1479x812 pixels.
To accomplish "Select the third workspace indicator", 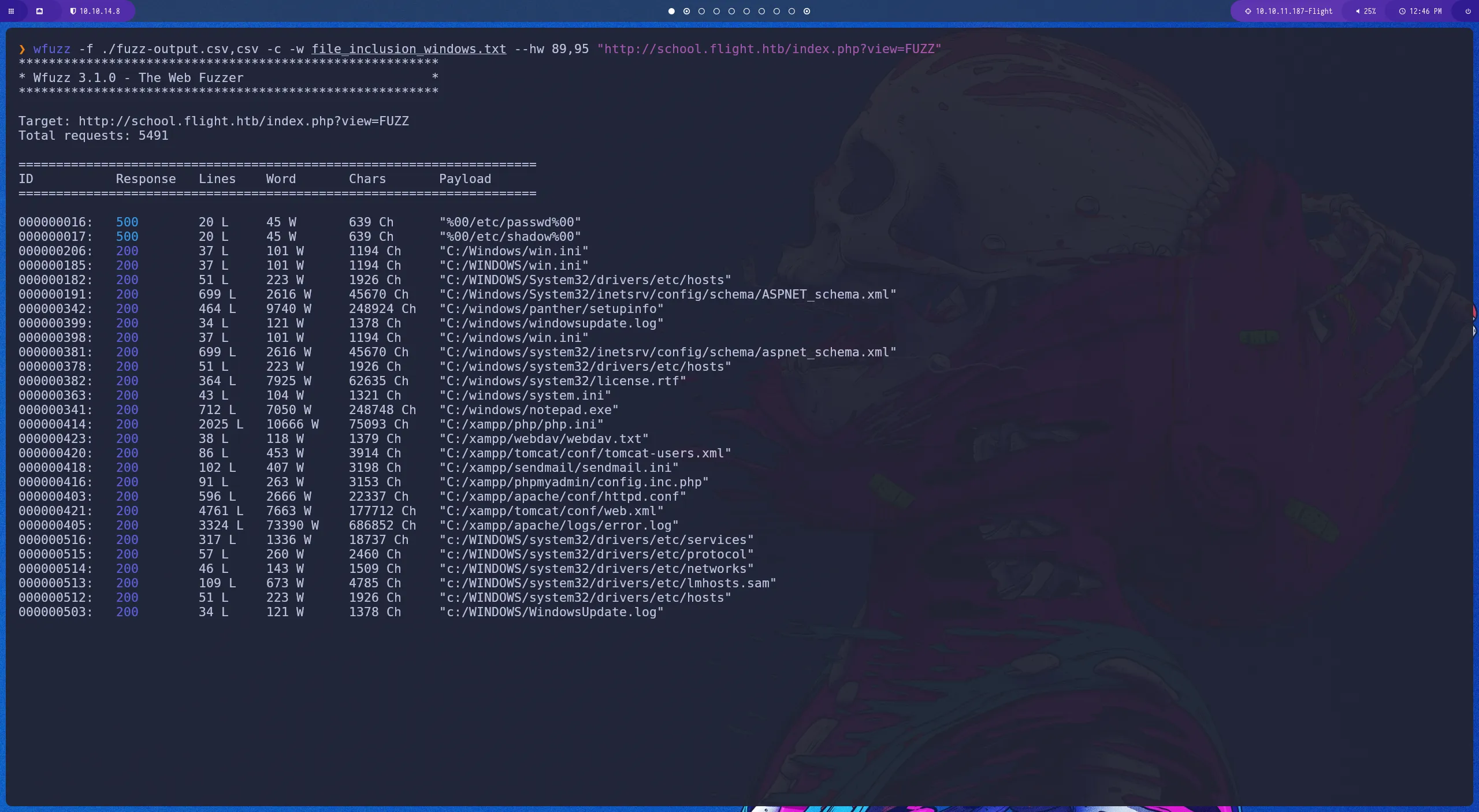I will click(x=701, y=11).
